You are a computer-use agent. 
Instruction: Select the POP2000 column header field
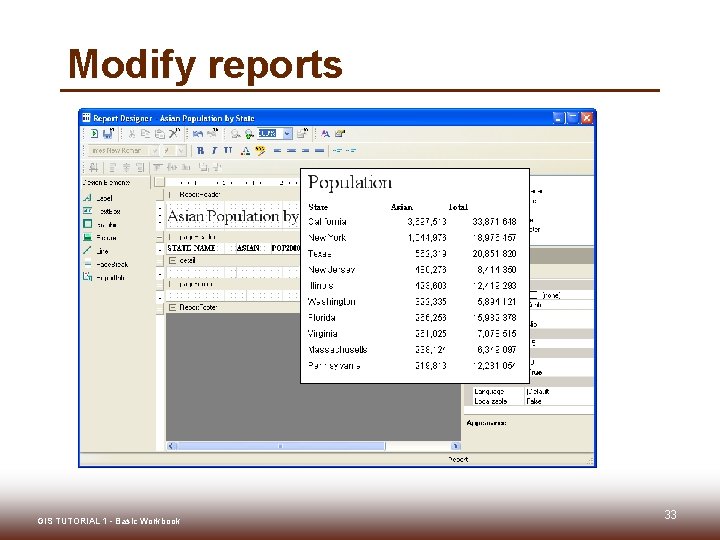click(x=285, y=248)
